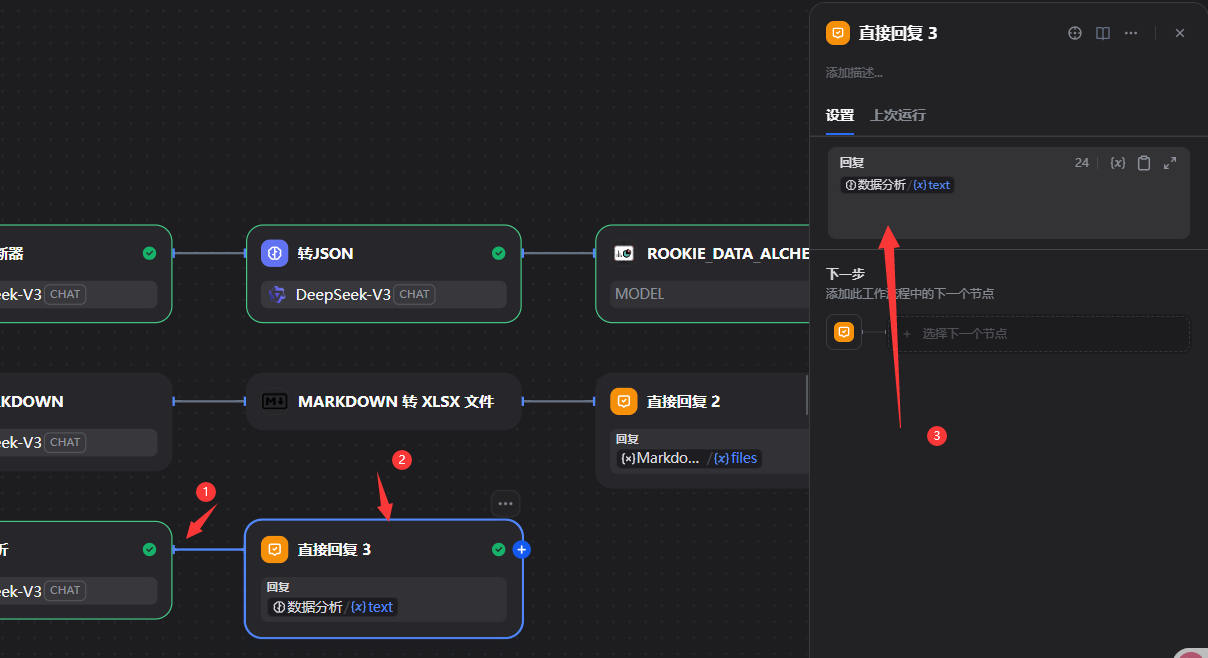Screen dimensions: 1208x658
Task: Click the 数据分析/text variable tag in panel
Action: pyautogui.click(x=897, y=185)
